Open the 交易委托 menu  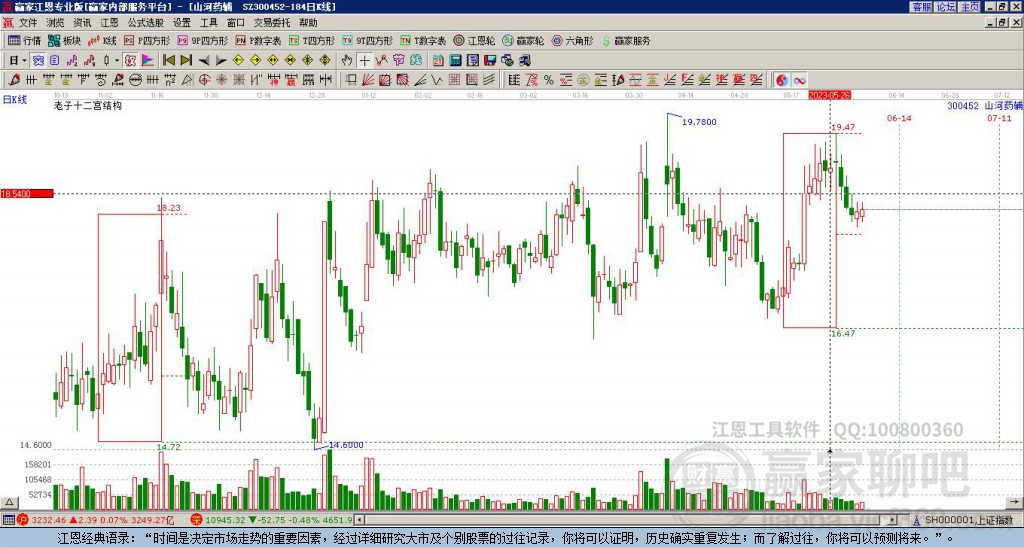[272, 23]
